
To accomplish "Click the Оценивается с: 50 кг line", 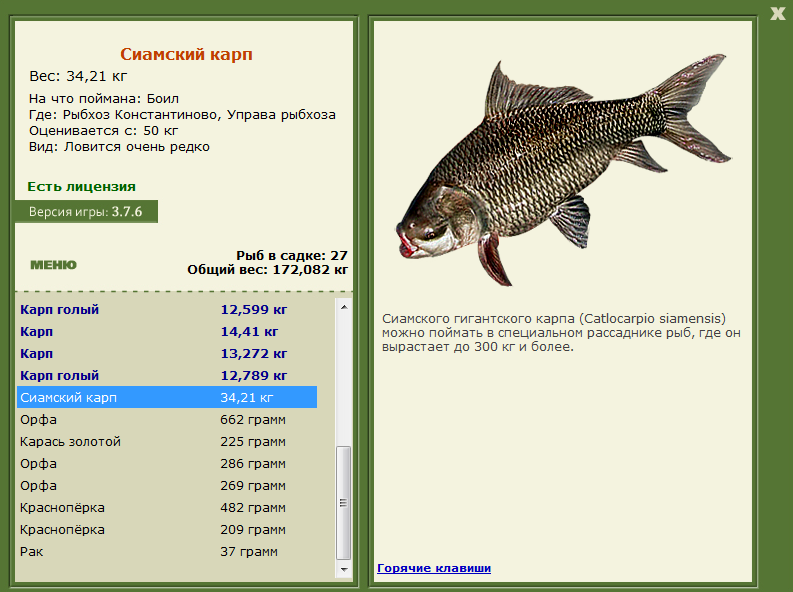I will point(104,131).
